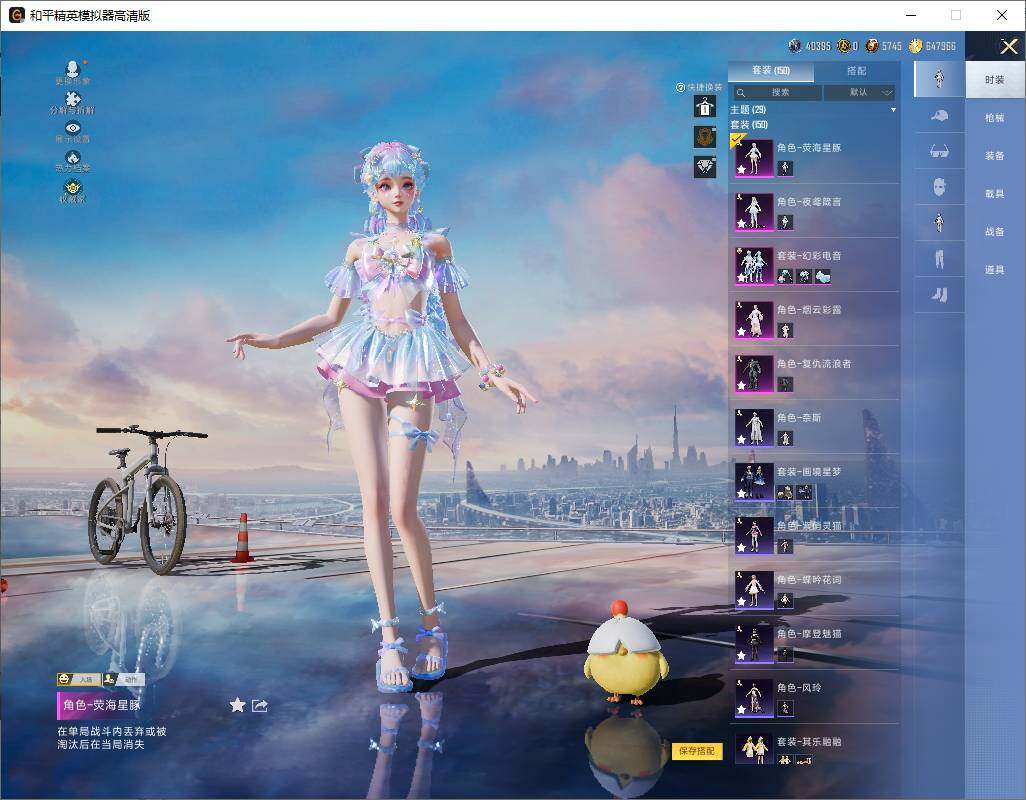Viewport: 1026px width, 800px height.
Task: Open the 道具 items side tab
Action: [995, 270]
